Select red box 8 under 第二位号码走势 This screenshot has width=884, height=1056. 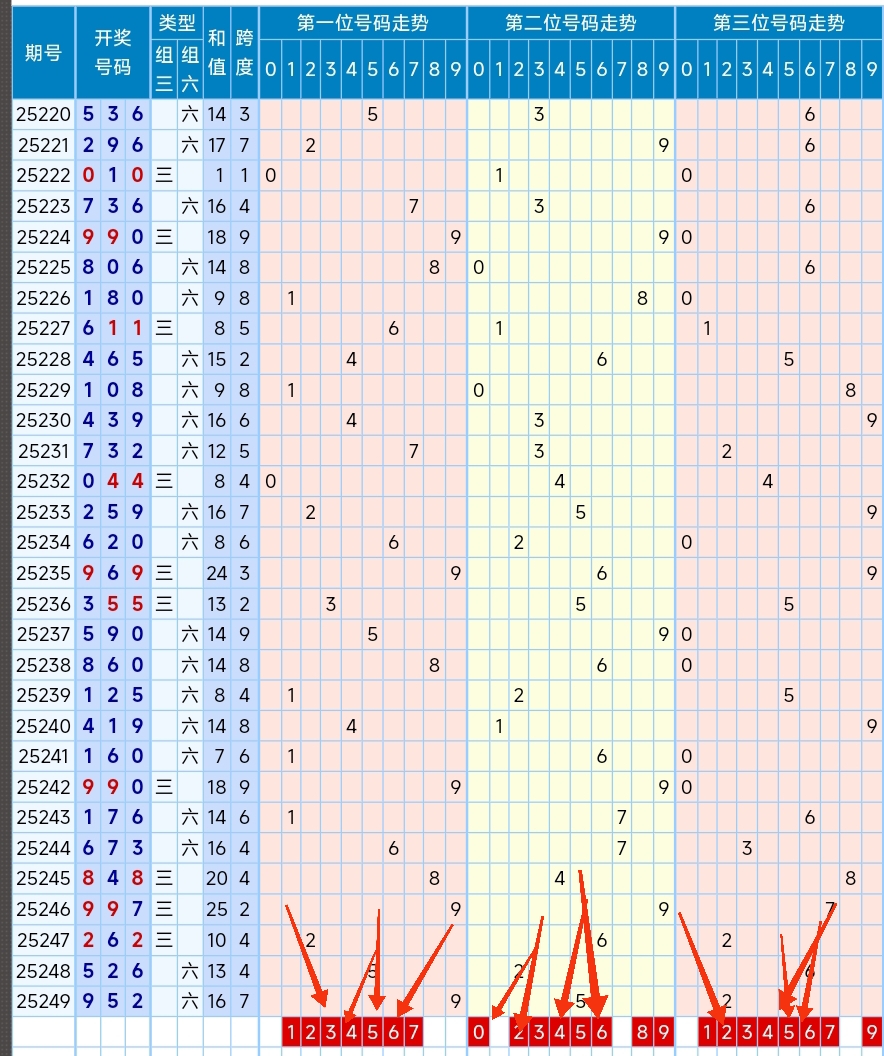coord(642,1031)
